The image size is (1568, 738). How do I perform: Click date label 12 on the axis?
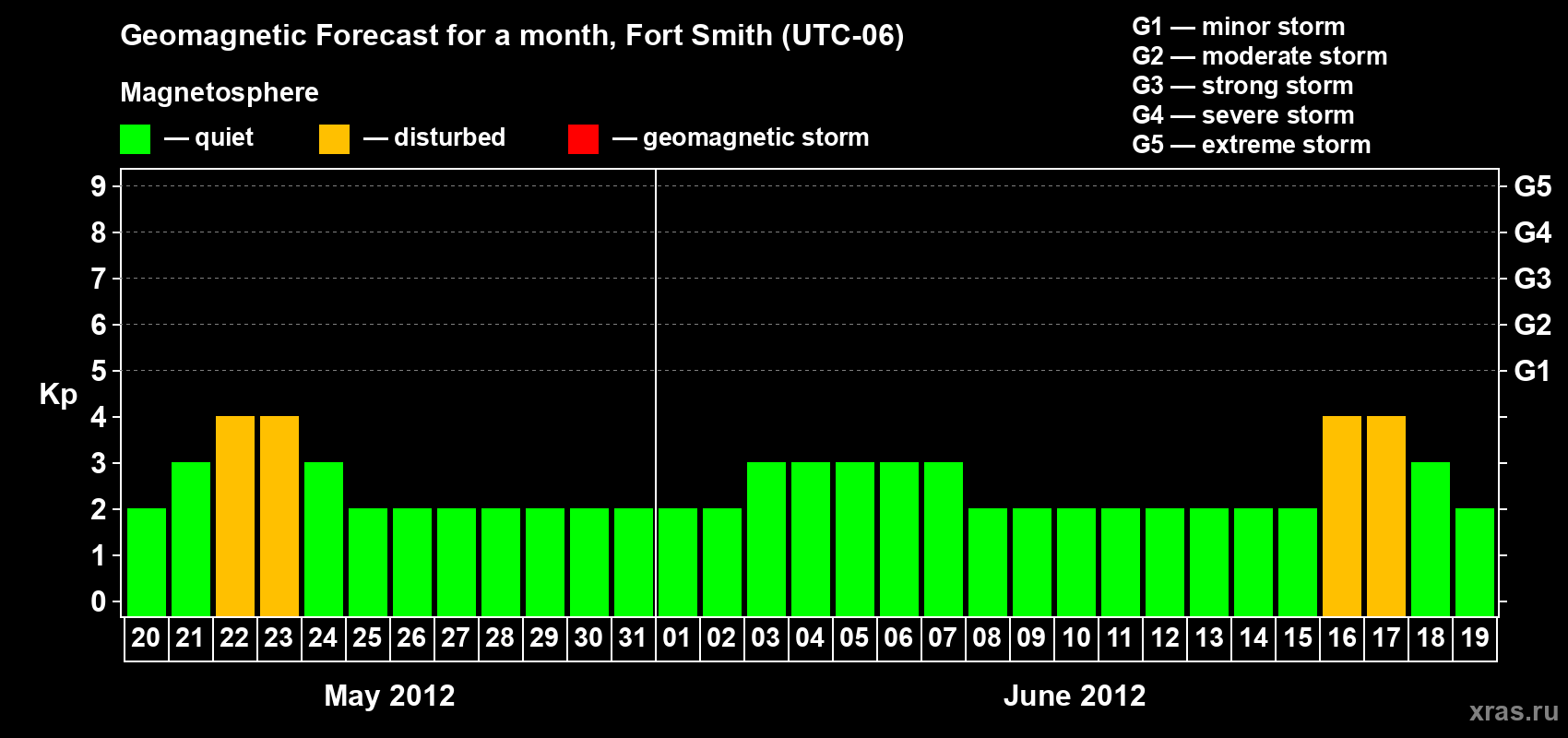coord(1165,637)
